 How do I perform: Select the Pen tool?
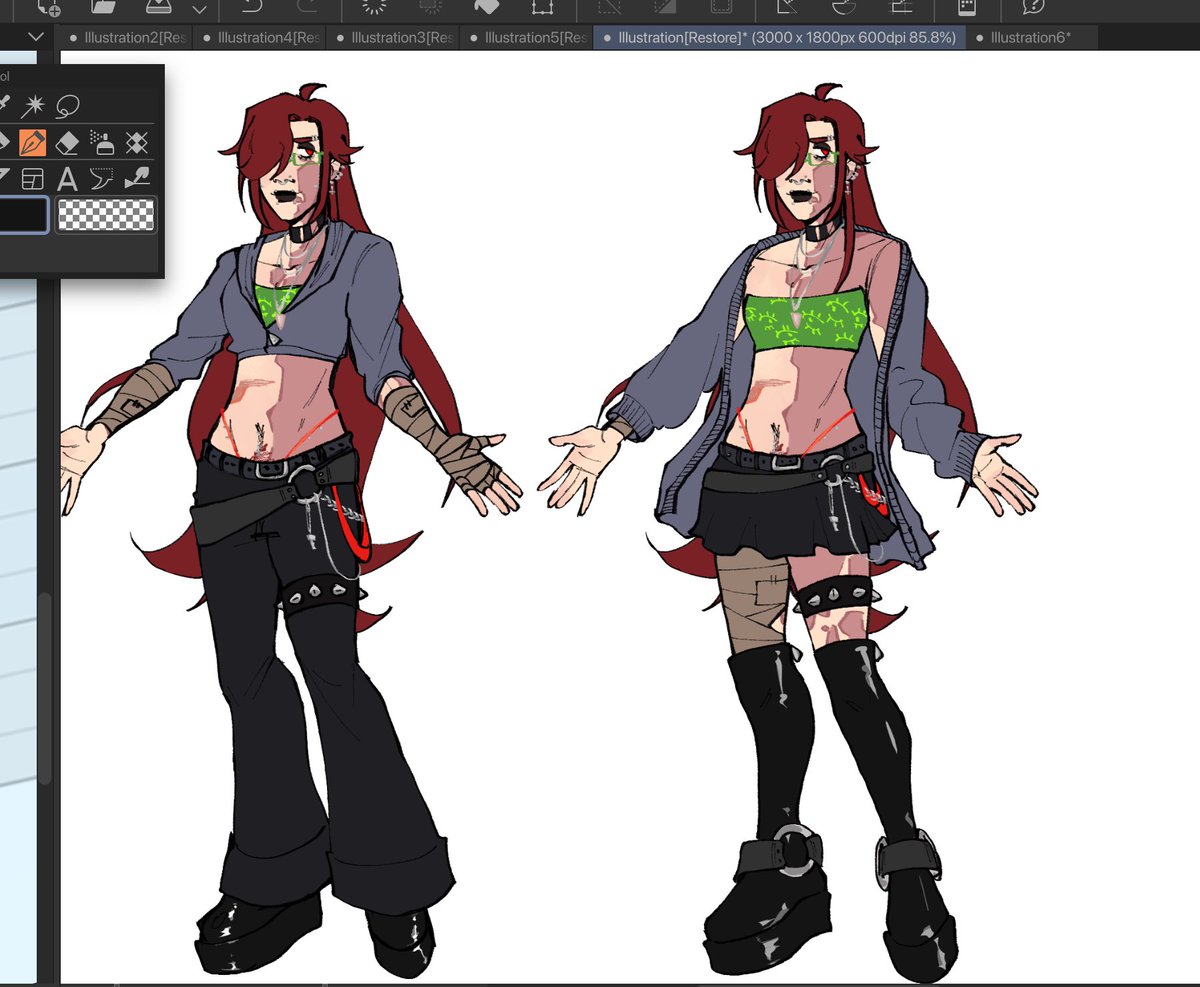click(32, 141)
